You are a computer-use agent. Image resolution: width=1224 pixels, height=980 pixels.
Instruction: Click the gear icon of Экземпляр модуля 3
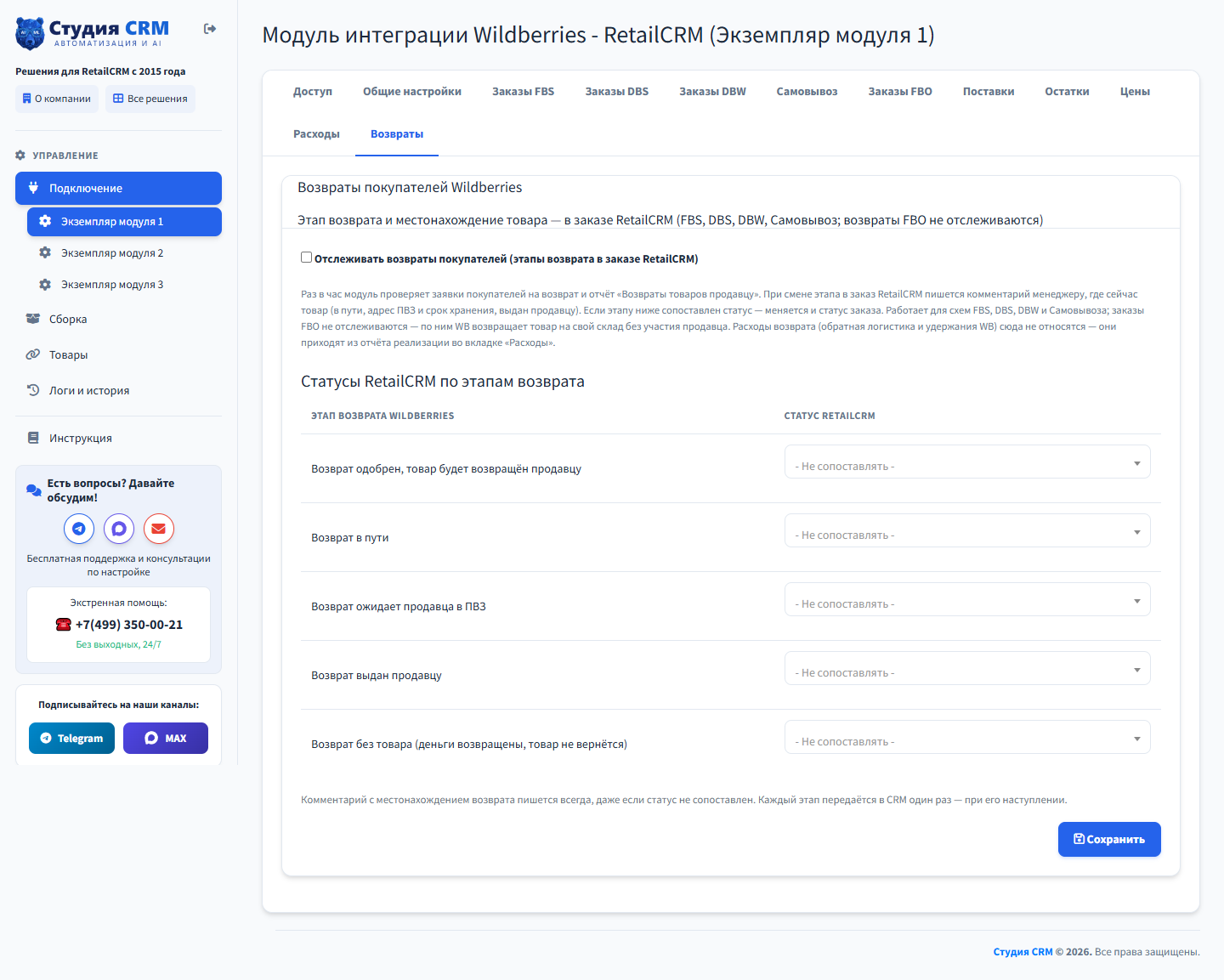pos(45,284)
